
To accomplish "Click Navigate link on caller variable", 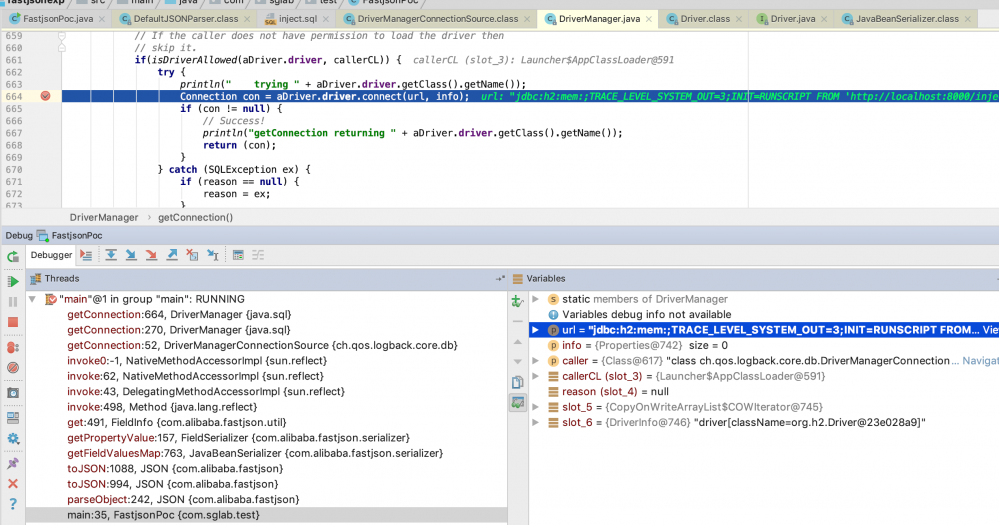I will [980, 361].
